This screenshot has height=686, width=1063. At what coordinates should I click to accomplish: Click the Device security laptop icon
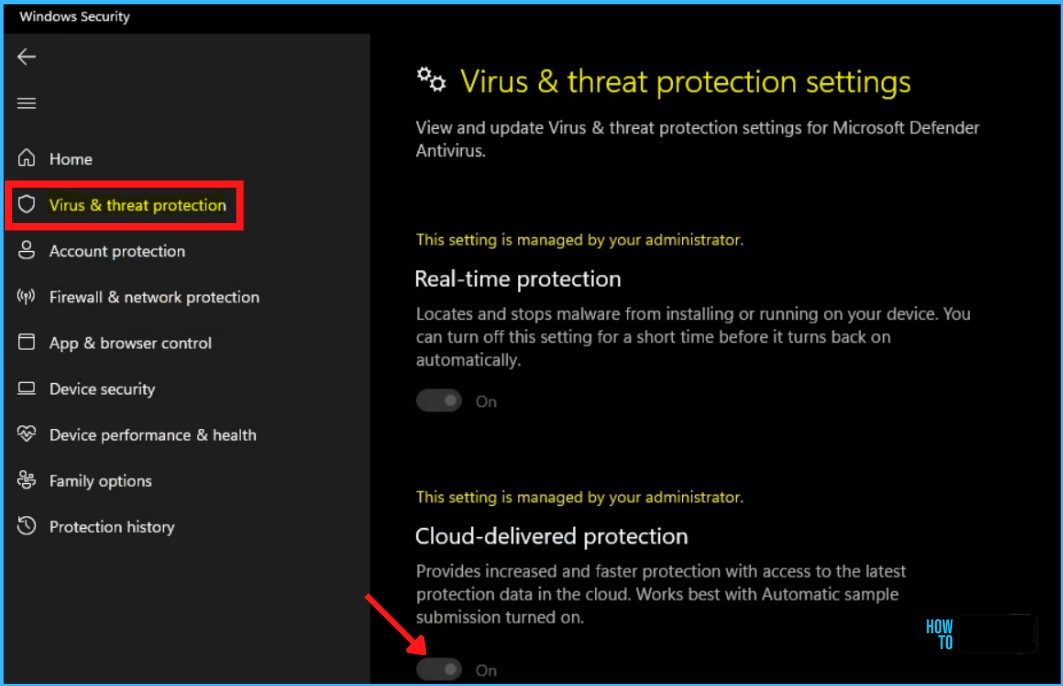pyautogui.click(x=27, y=389)
